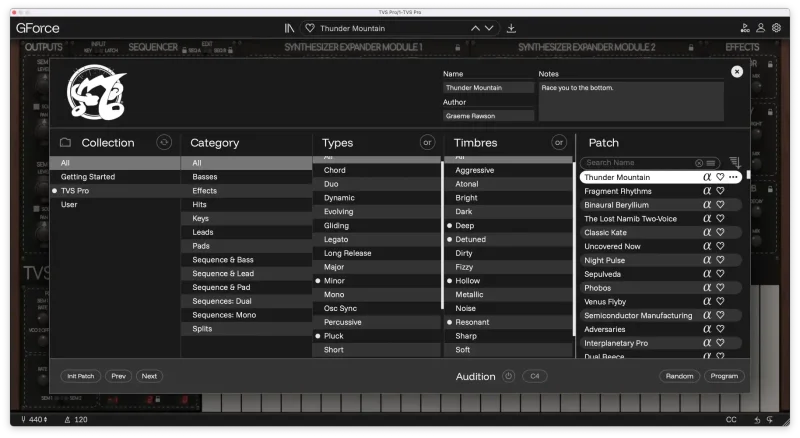The height and width of the screenshot is (438, 800).
Task: Undo with the bottom bar arrow icon
Action: click(757, 420)
